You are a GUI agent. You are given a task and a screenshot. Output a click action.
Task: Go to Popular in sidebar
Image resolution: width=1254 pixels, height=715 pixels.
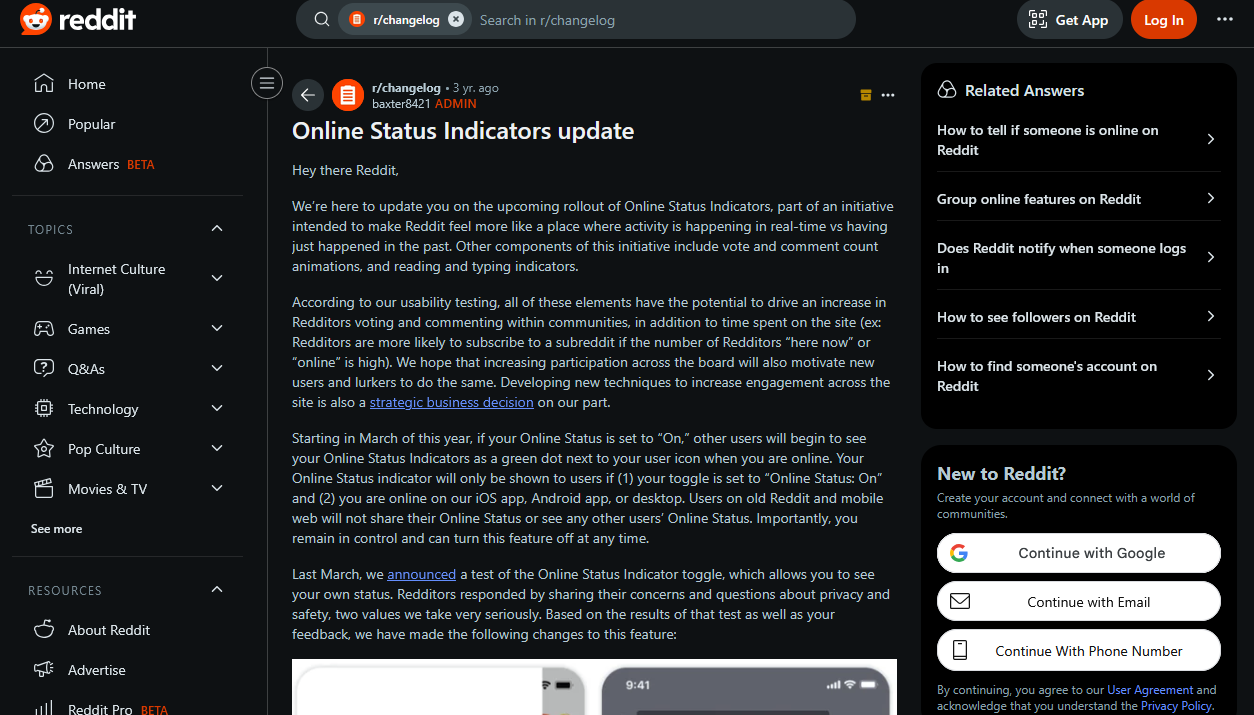(91, 124)
